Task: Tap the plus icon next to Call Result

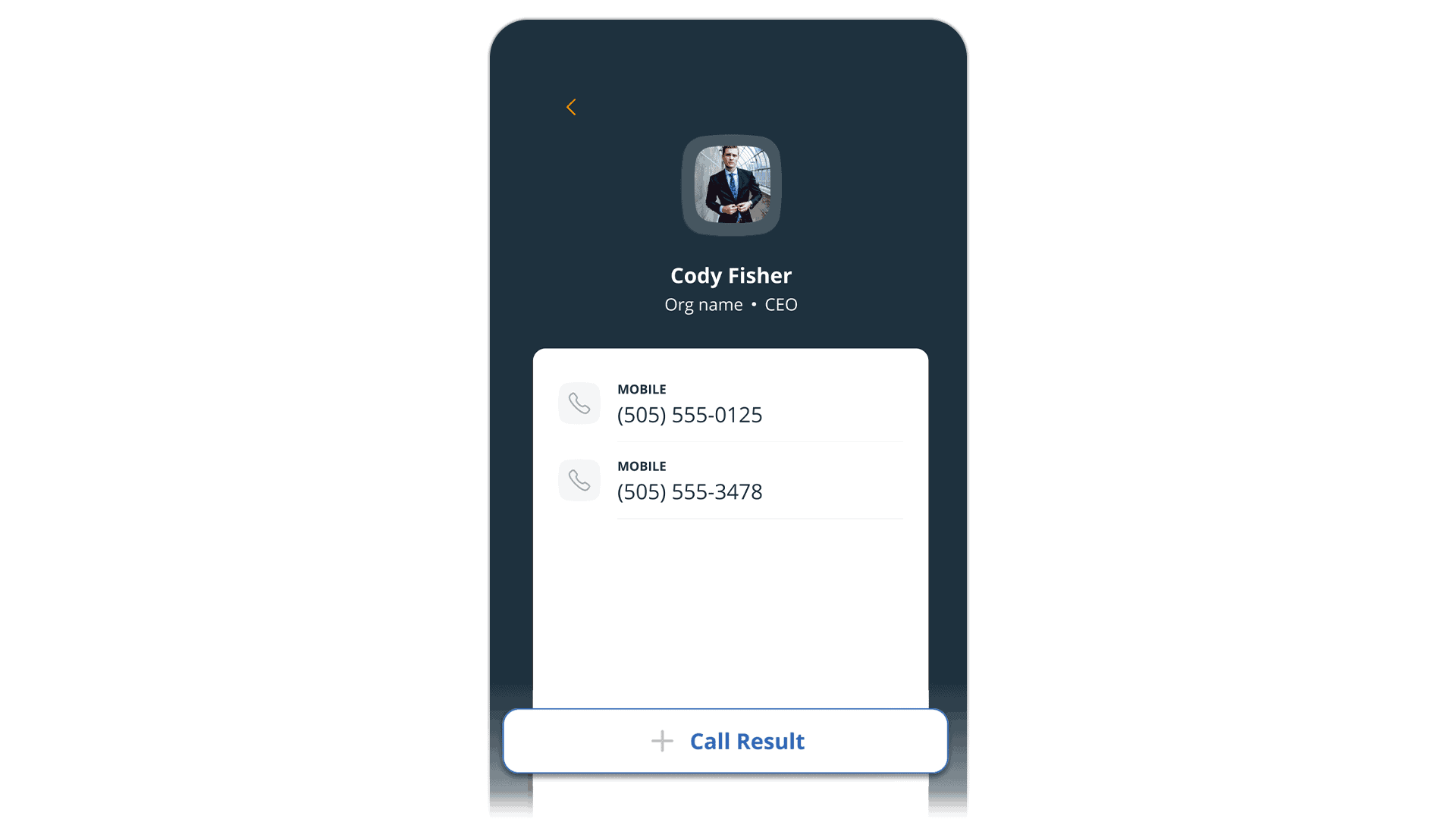Action: coord(662,740)
